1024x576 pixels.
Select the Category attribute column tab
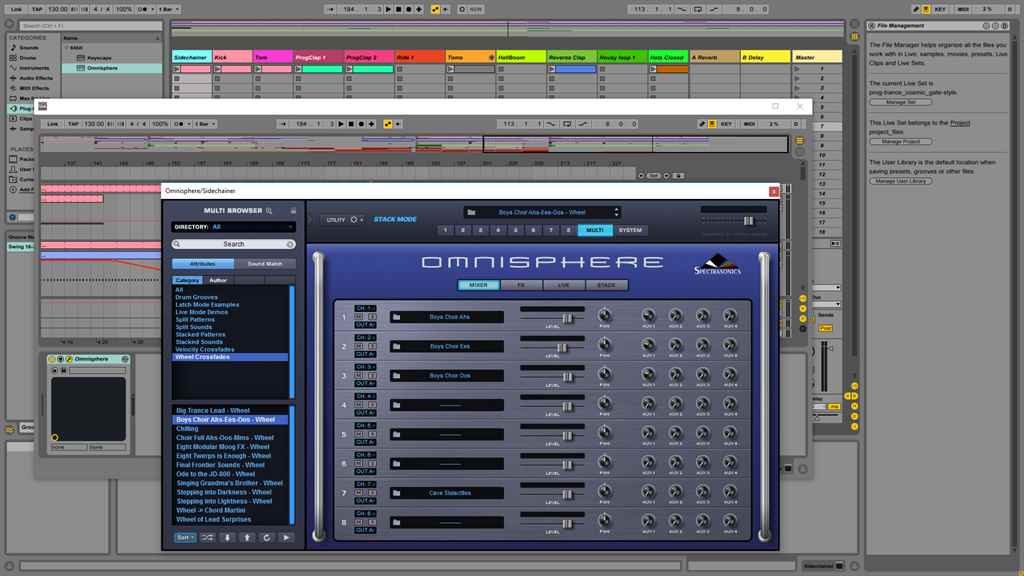click(187, 280)
